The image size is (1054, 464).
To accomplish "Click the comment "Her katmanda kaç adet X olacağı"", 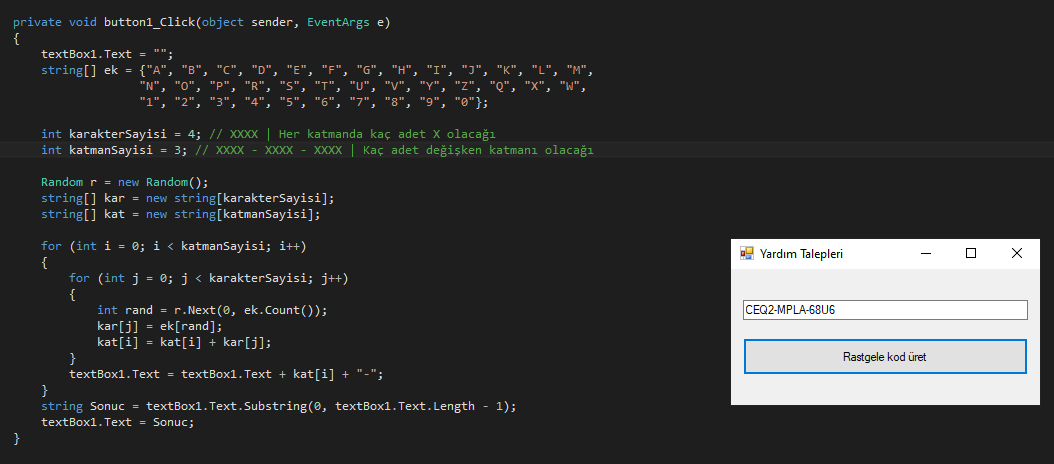I will point(387,134).
